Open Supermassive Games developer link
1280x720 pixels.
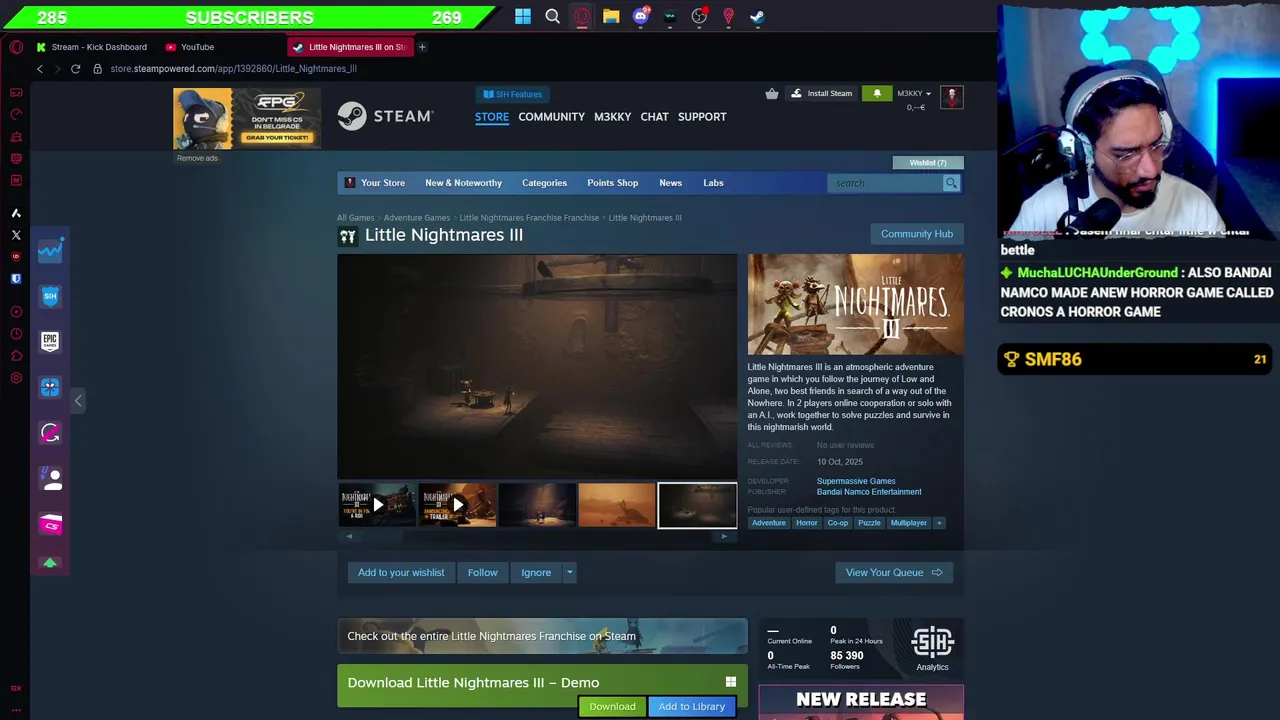[856, 481]
